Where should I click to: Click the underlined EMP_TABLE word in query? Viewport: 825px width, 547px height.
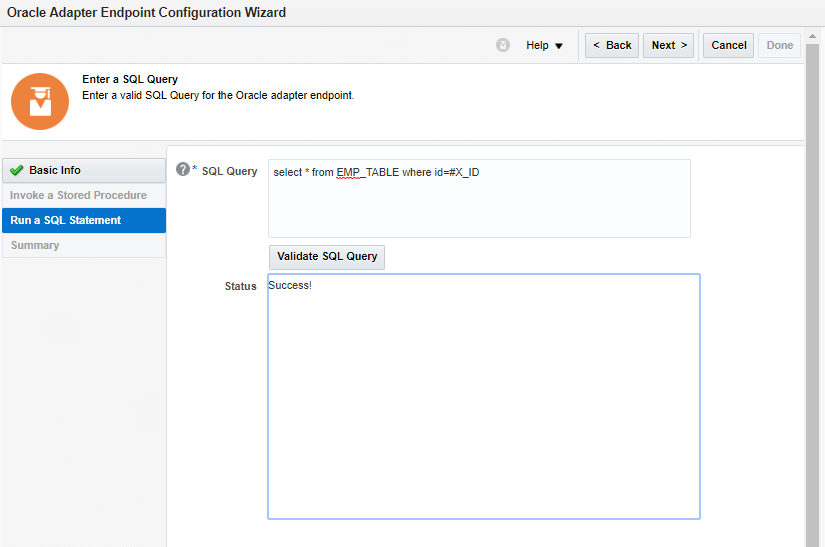(x=368, y=173)
